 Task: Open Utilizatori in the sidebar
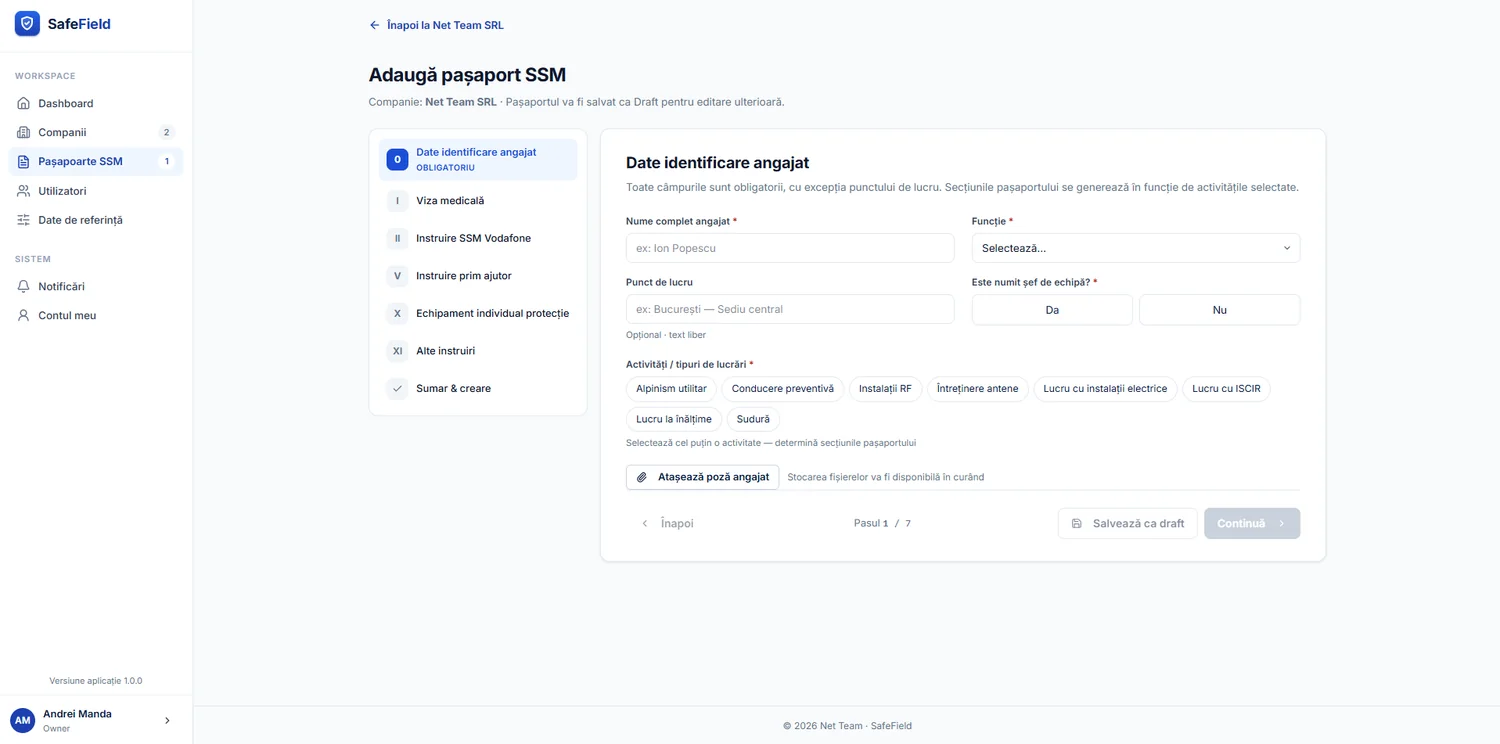tap(96, 191)
